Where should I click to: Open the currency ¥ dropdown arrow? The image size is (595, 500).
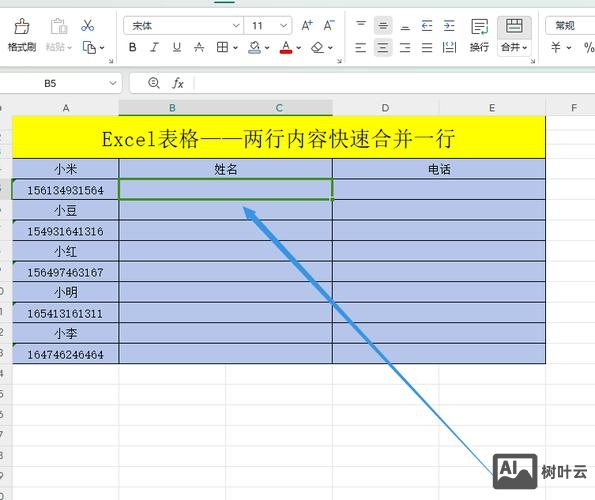coord(569,48)
